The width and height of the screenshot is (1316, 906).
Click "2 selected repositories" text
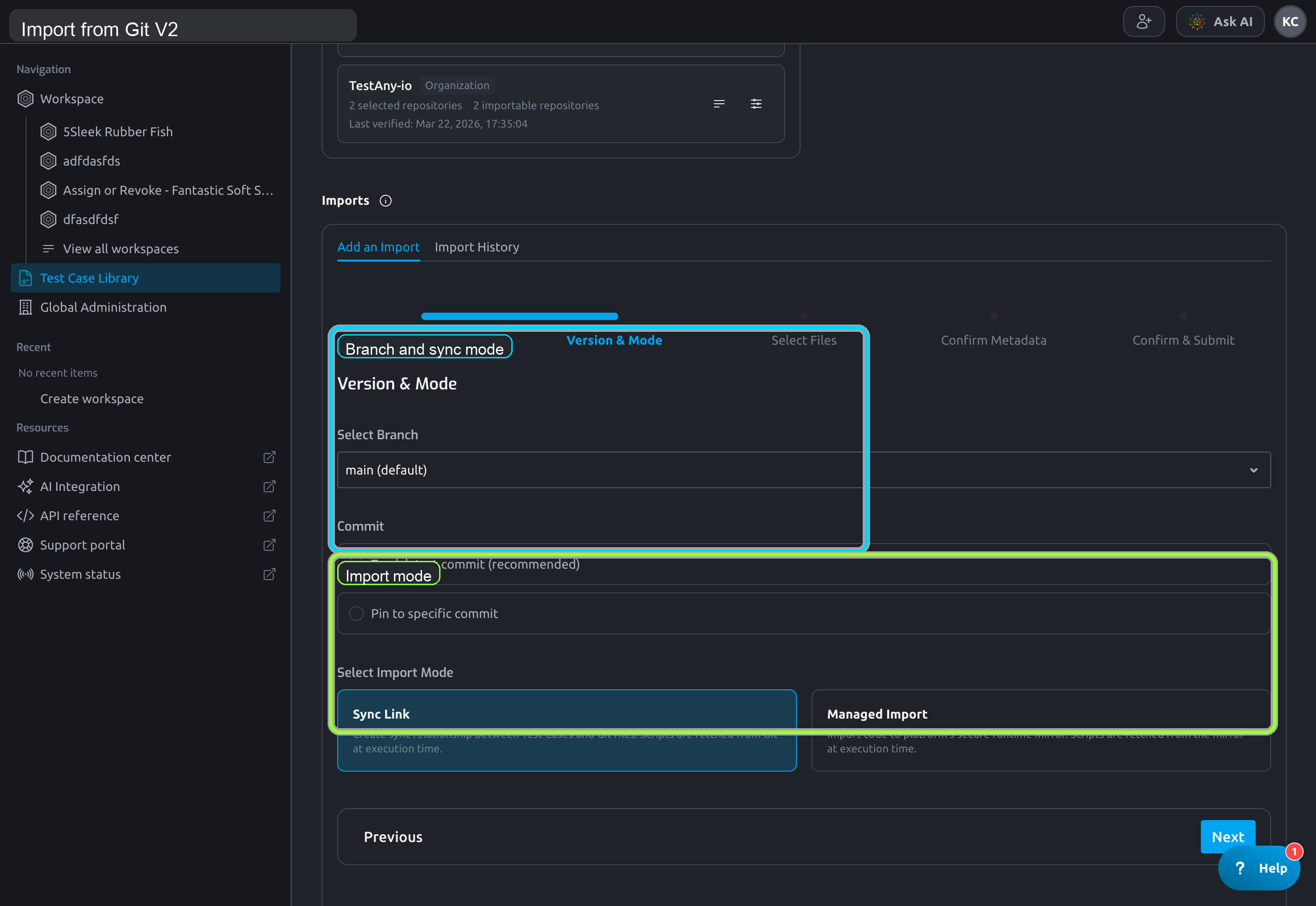405,106
